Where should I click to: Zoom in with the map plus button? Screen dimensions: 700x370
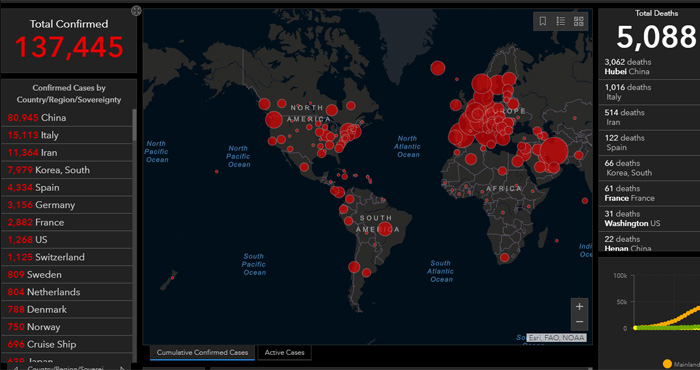[x=579, y=307]
